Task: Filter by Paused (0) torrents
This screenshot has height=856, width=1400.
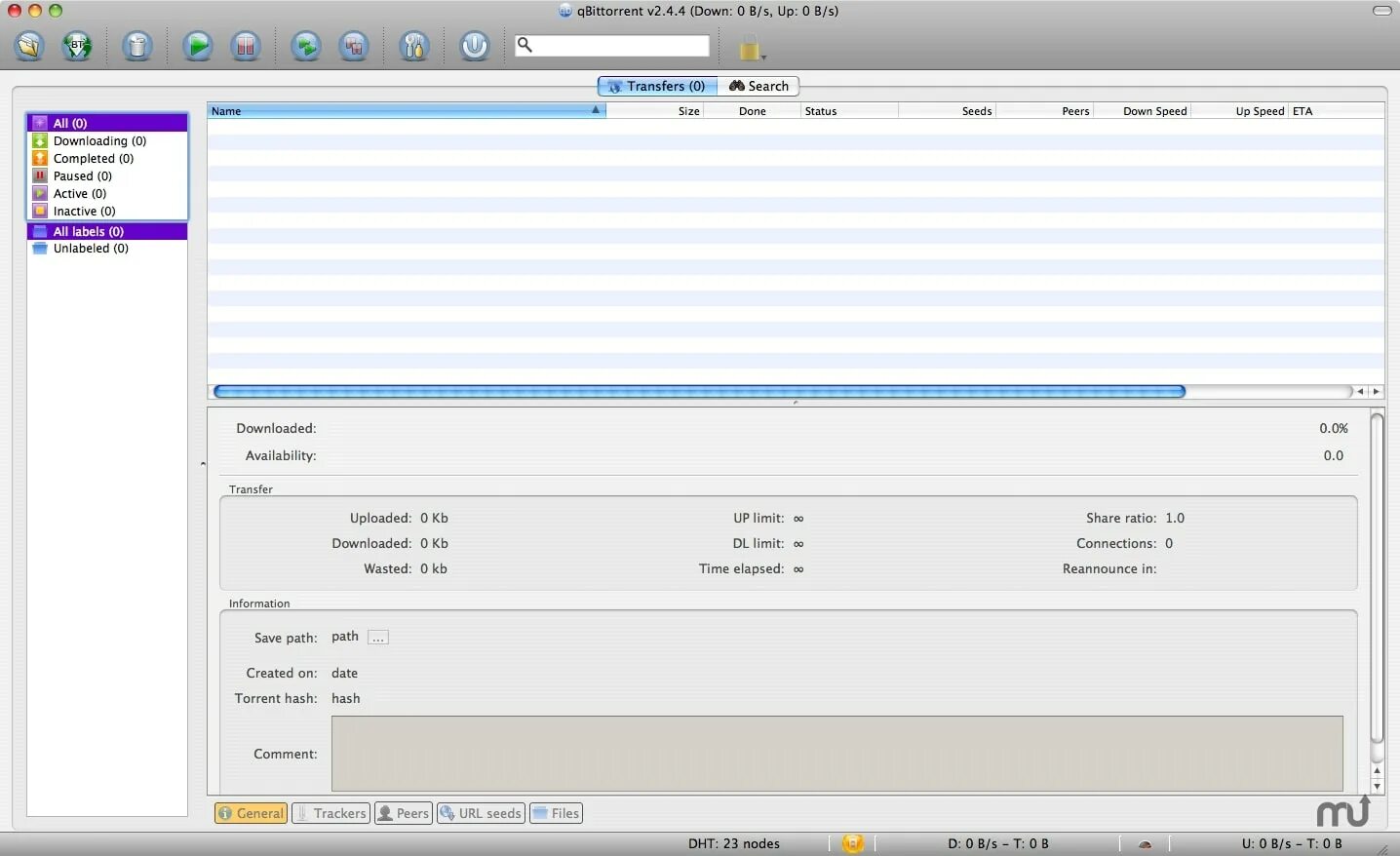Action: 107,175
